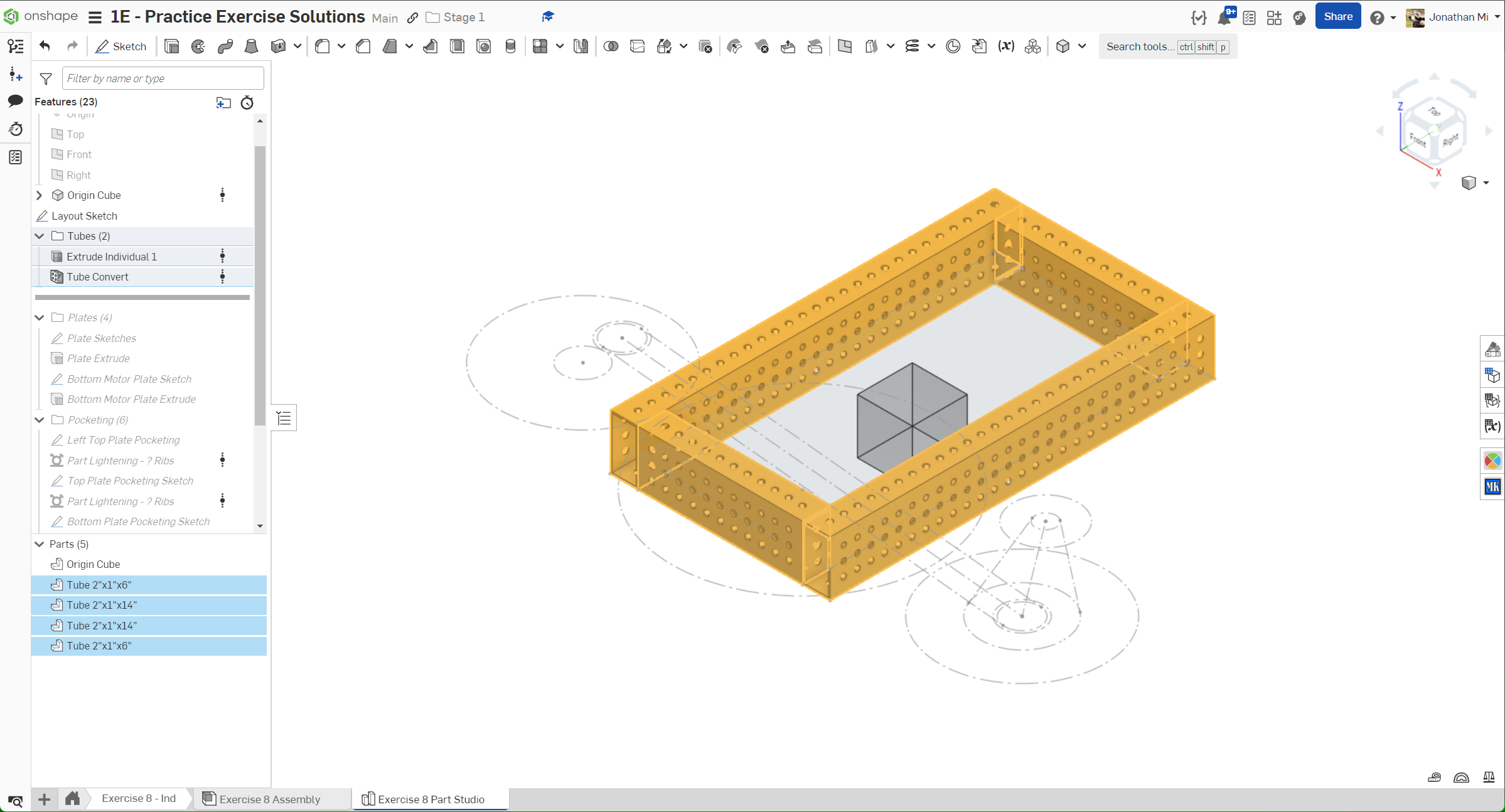The width and height of the screenshot is (1505, 812).
Task: Open the Exercise 8 Part Studio tab
Action: coord(431,799)
